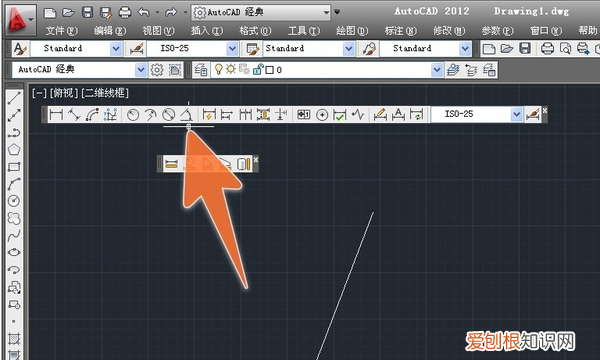
Task: Select the Revision Cloud tool
Action: [14, 218]
